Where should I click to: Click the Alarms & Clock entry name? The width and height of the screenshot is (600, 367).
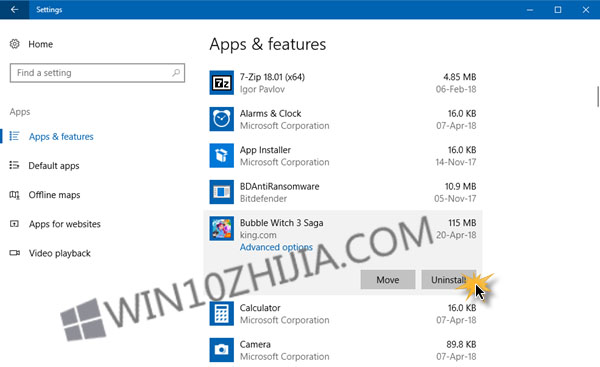(x=271, y=114)
